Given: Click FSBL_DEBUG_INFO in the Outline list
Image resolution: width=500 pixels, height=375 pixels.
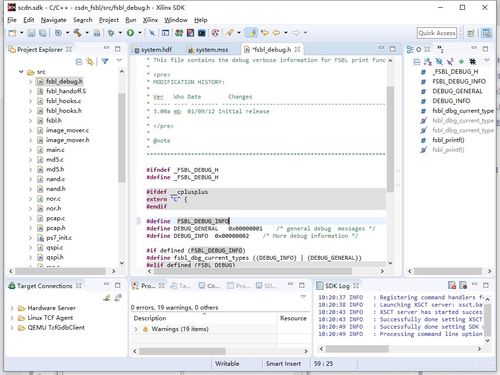Looking at the screenshot, I should pos(459,82).
